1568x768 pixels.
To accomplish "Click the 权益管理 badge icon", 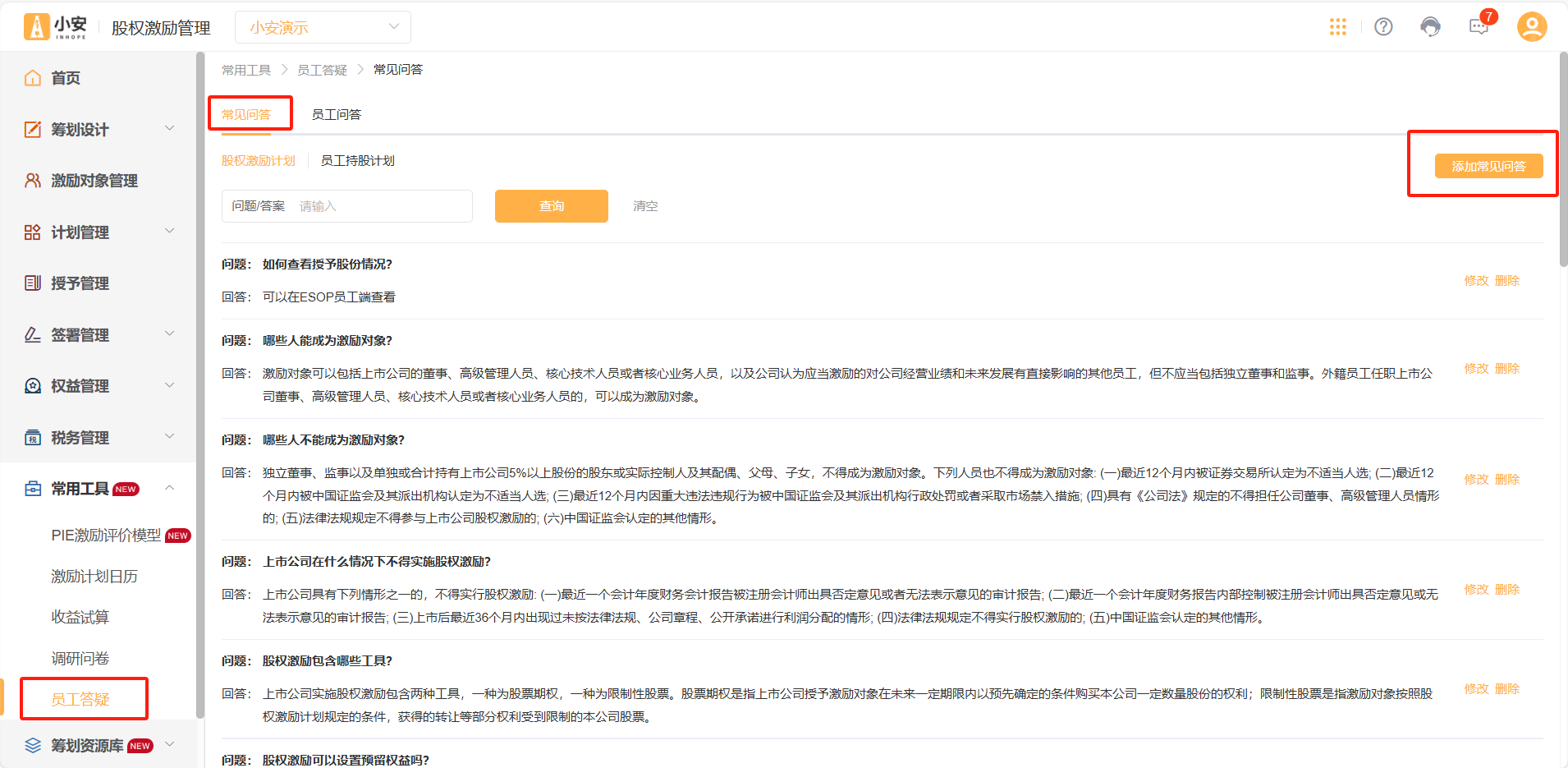I will (x=33, y=386).
